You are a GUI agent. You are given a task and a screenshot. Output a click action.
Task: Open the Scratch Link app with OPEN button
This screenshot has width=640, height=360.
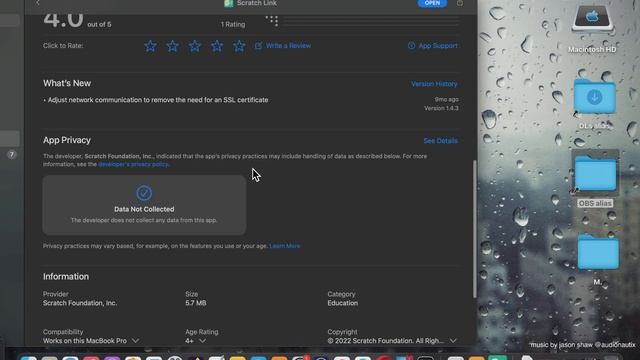(432, 3)
